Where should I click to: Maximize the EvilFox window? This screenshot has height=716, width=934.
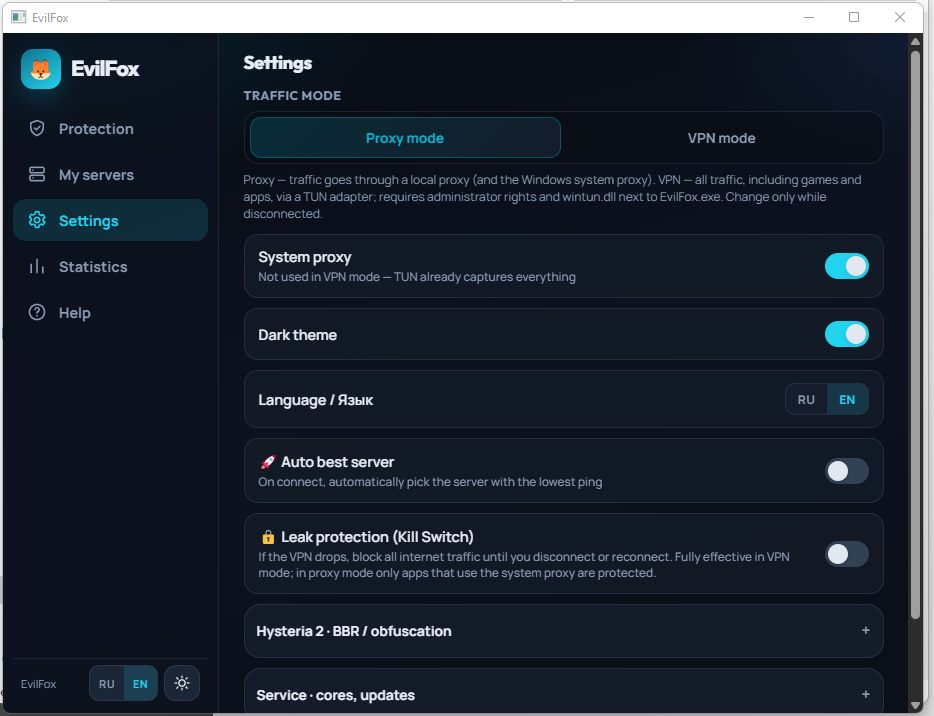854,17
